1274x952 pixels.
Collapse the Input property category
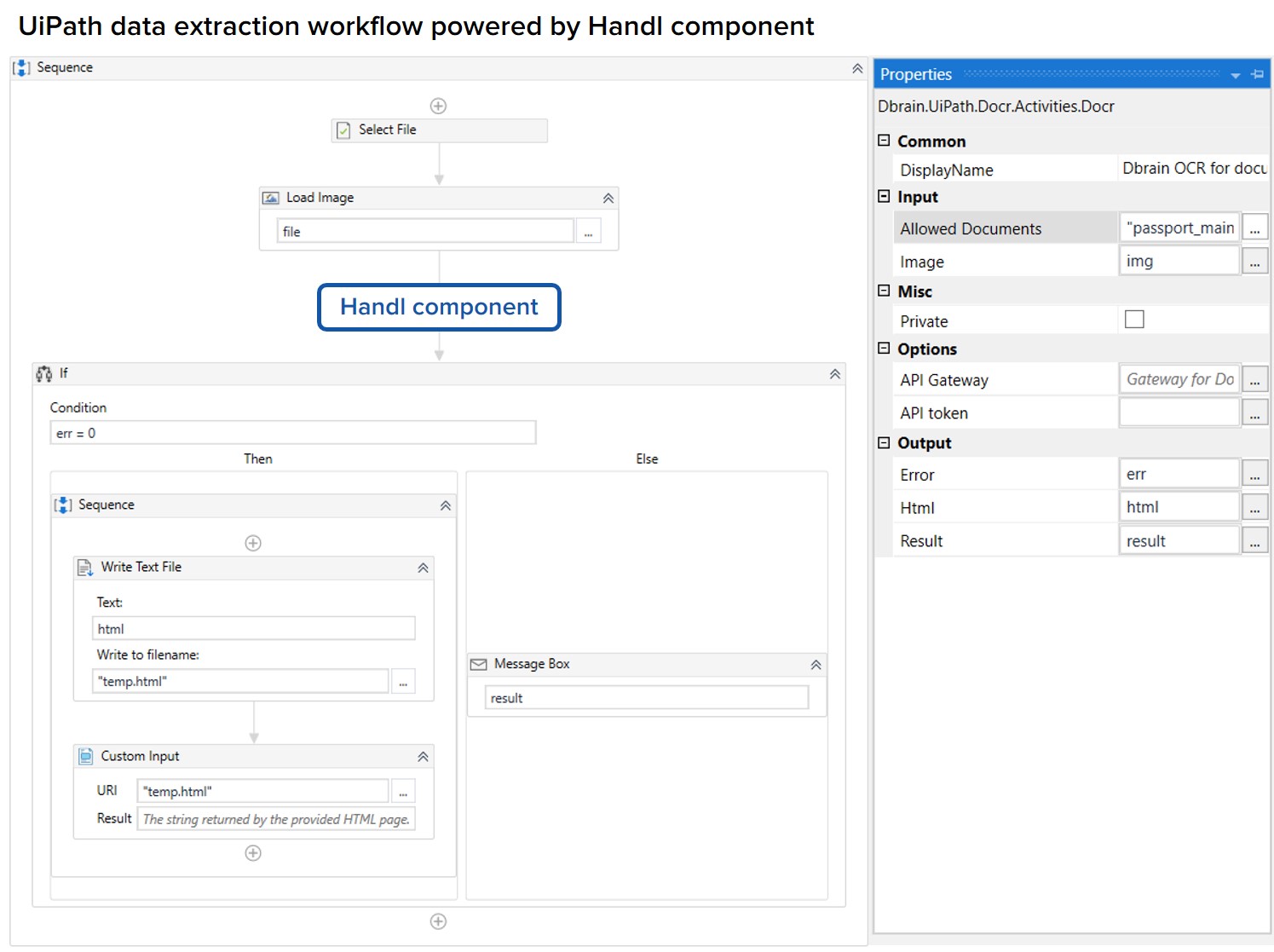[884, 196]
